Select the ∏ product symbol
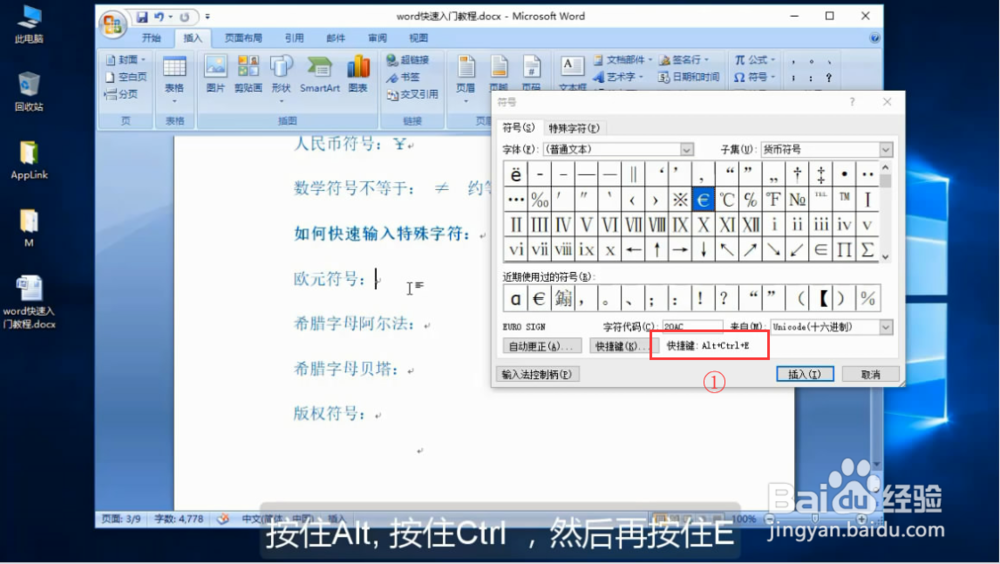 (844, 249)
